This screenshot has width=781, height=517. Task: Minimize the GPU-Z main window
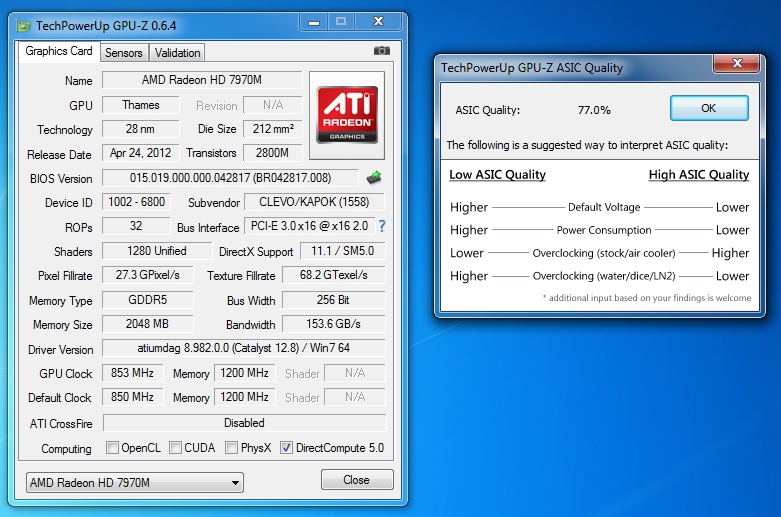pos(314,22)
